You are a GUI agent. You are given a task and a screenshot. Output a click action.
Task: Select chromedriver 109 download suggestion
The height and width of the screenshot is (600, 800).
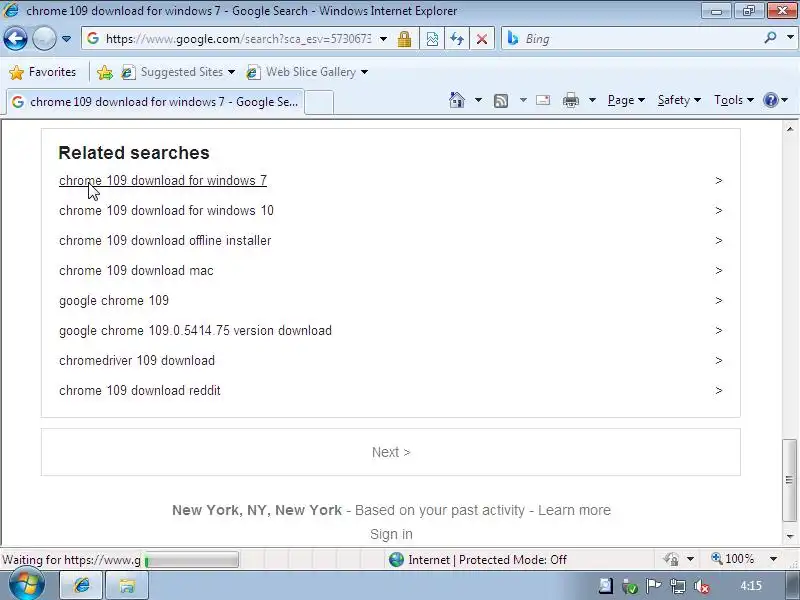(x=137, y=361)
